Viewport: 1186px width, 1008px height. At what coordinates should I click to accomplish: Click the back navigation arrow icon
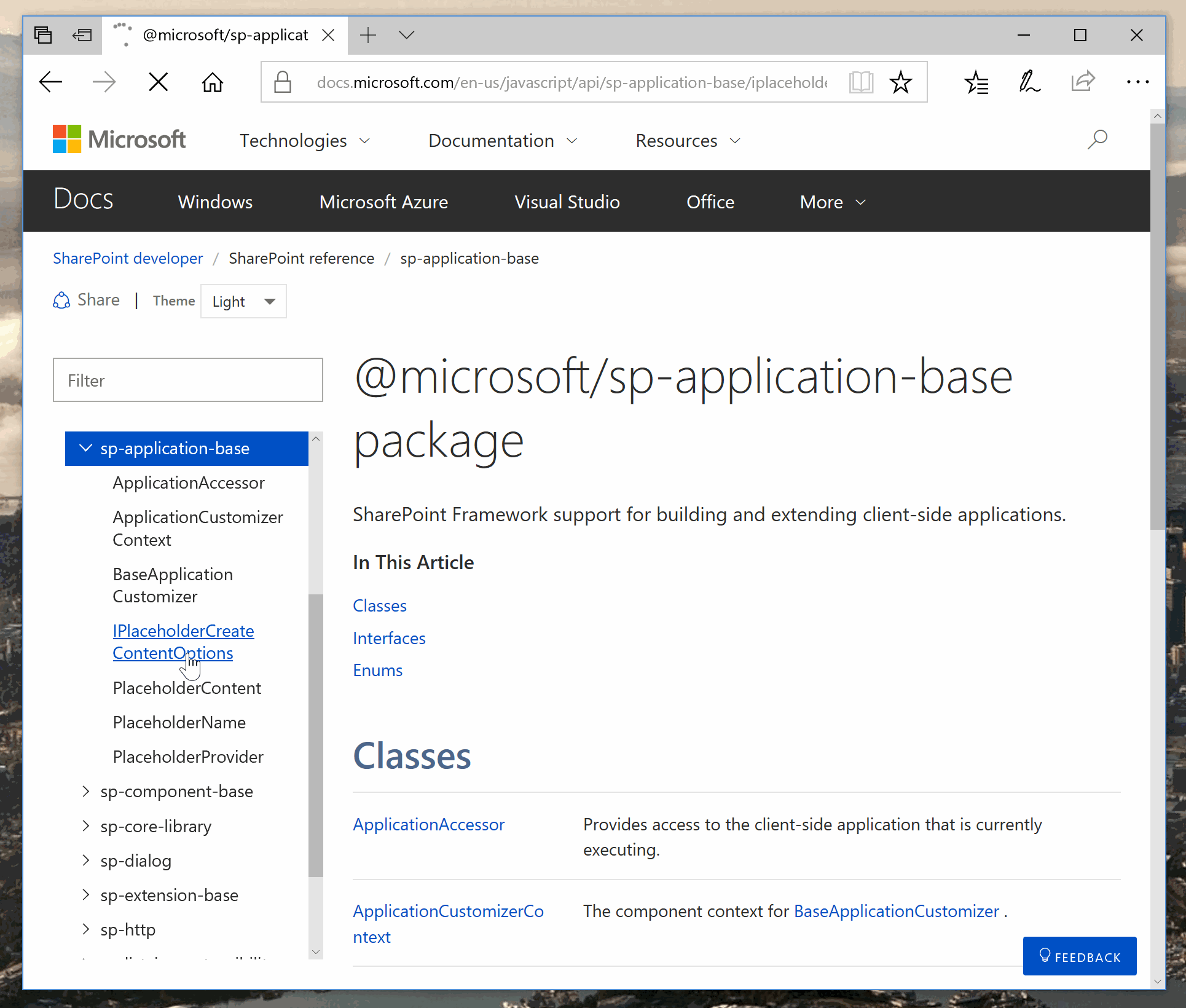[x=50, y=82]
